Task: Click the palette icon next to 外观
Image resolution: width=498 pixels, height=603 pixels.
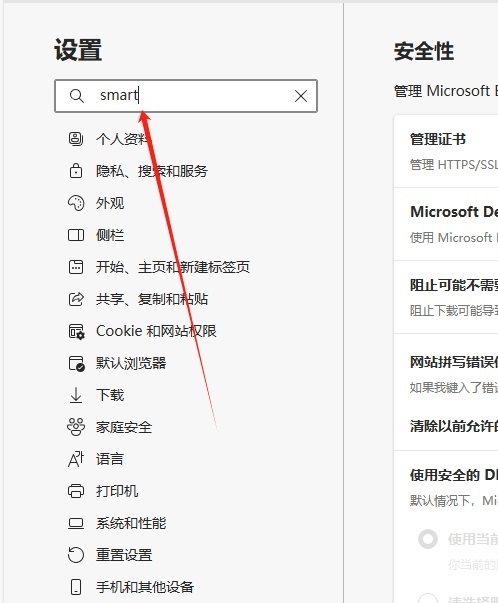Action: (76, 203)
